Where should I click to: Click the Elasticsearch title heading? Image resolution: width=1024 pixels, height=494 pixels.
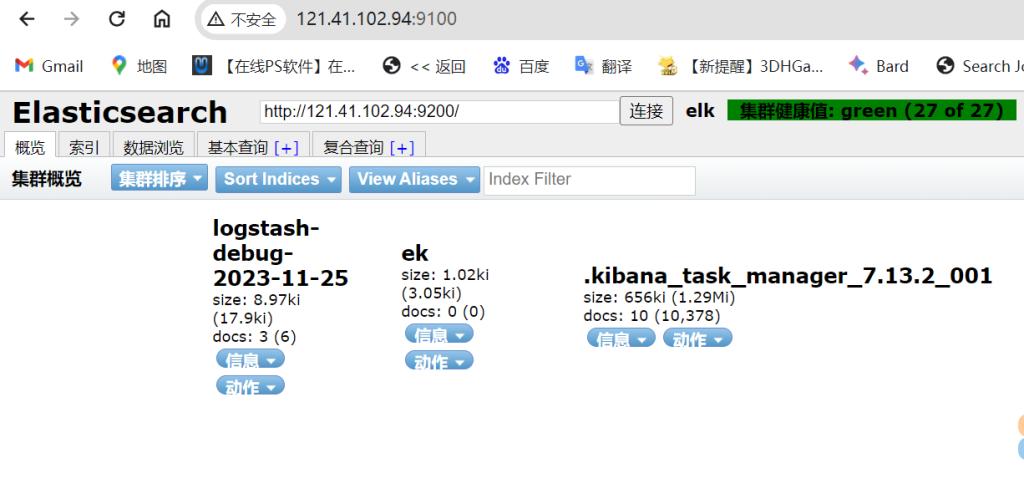tap(120, 112)
